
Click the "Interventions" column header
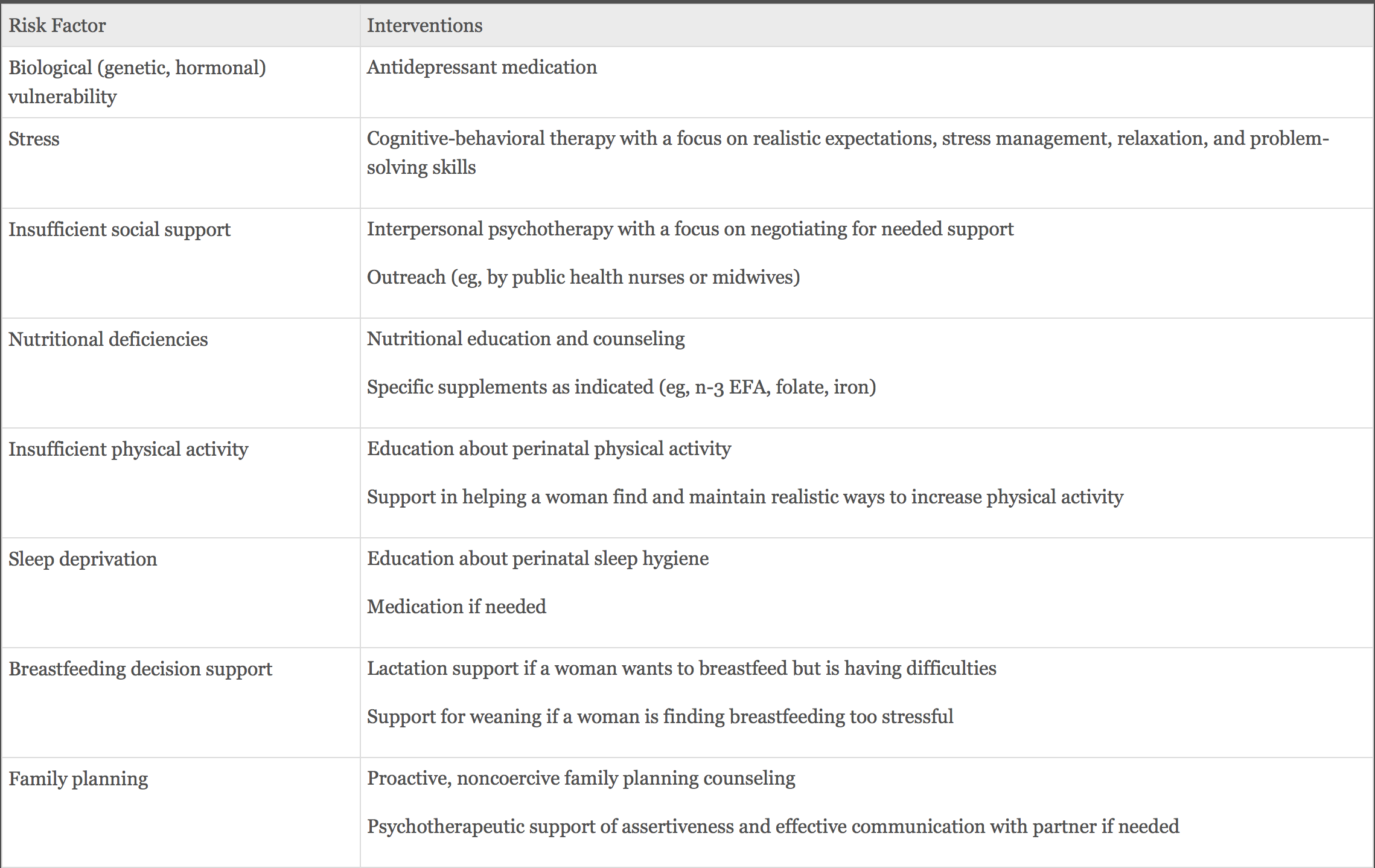click(x=424, y=25)
